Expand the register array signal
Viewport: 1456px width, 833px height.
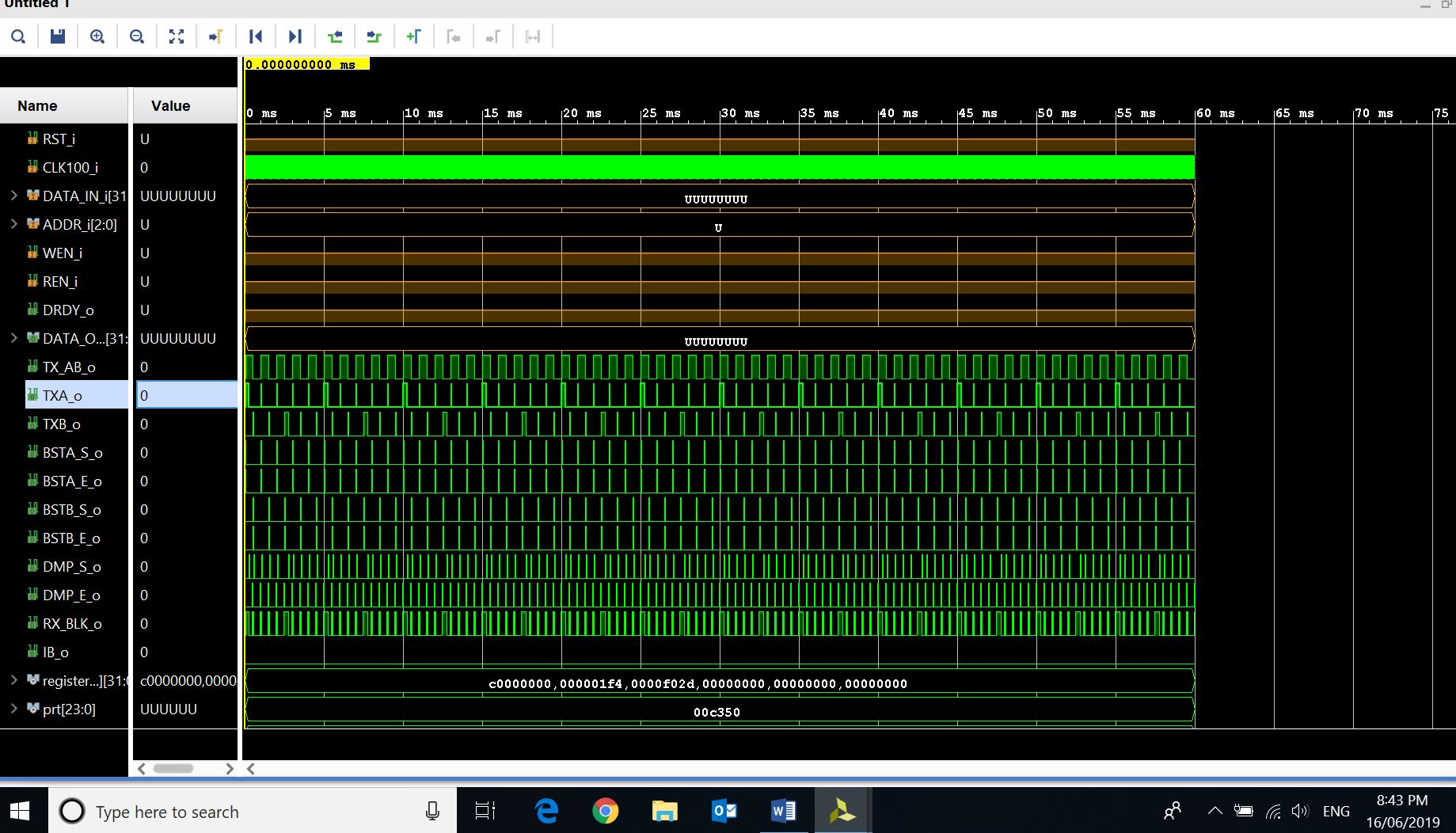(x=13, y=680)
